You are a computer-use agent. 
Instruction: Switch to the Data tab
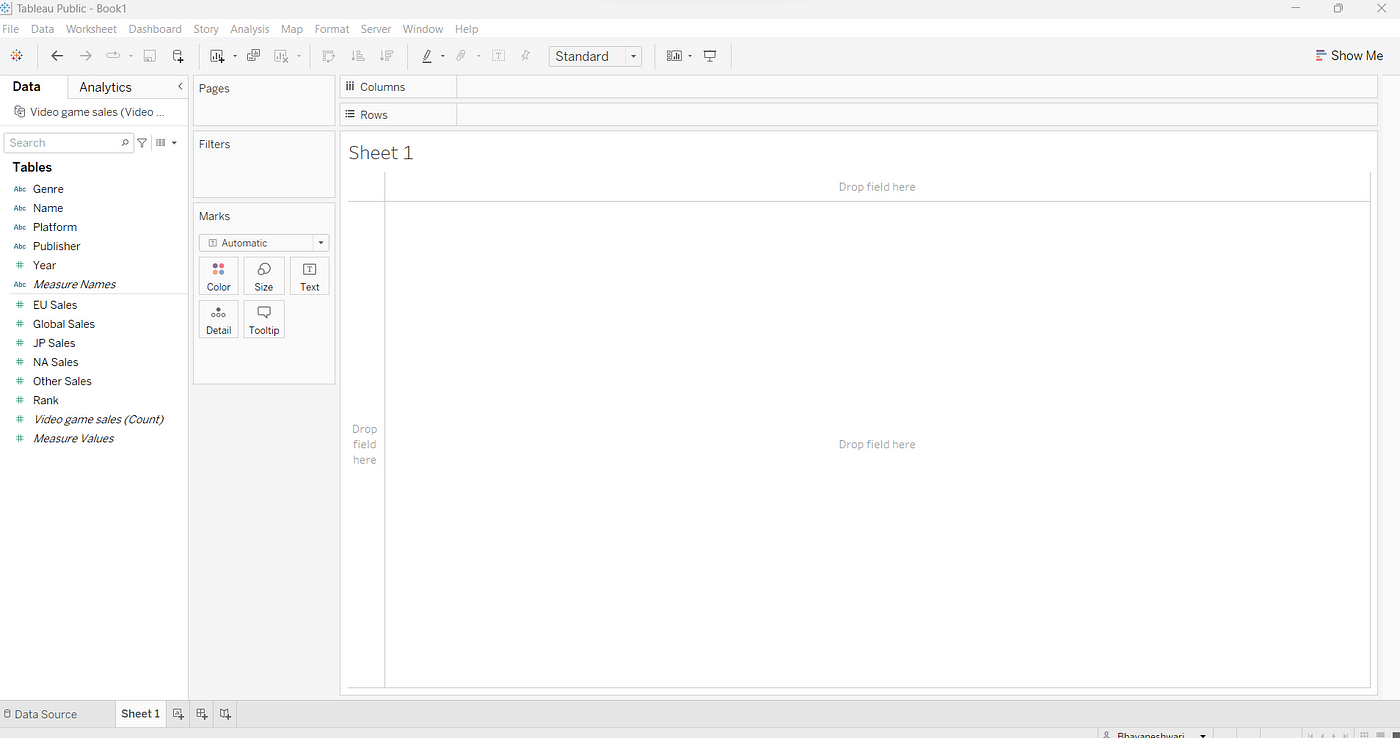[27, 87]
